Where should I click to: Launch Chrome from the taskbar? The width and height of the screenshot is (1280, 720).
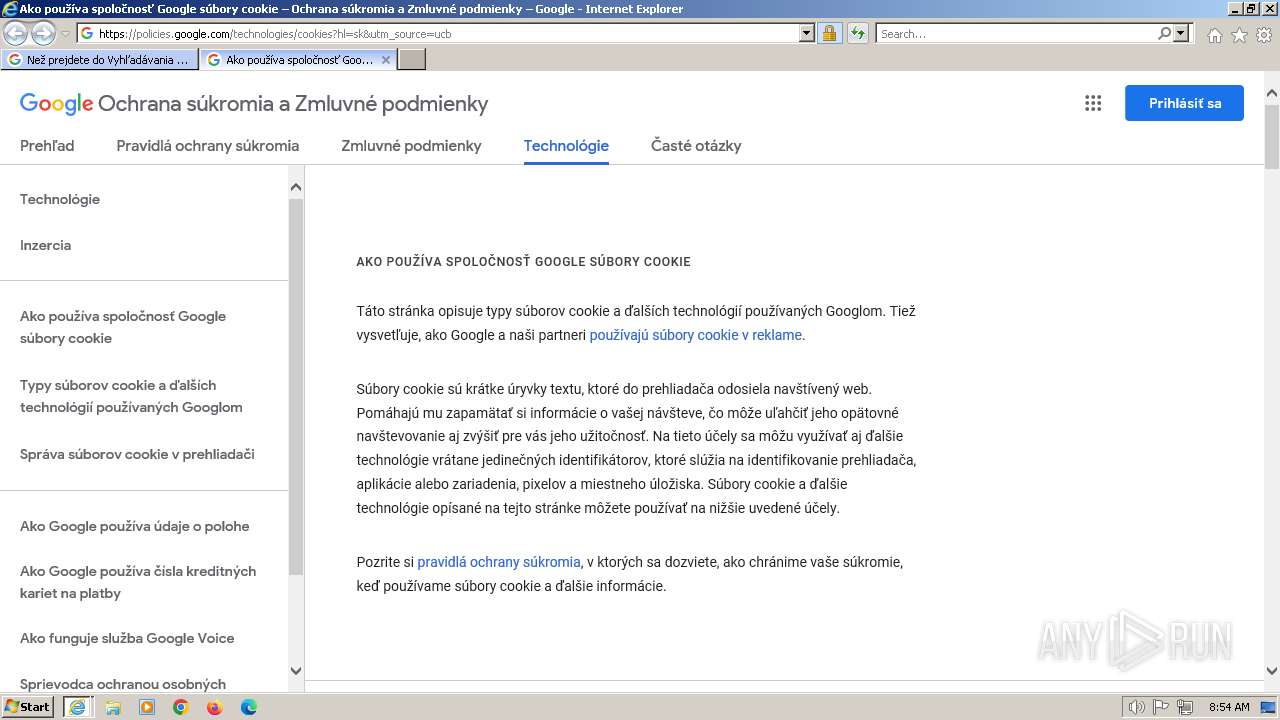tap(181, 707)
